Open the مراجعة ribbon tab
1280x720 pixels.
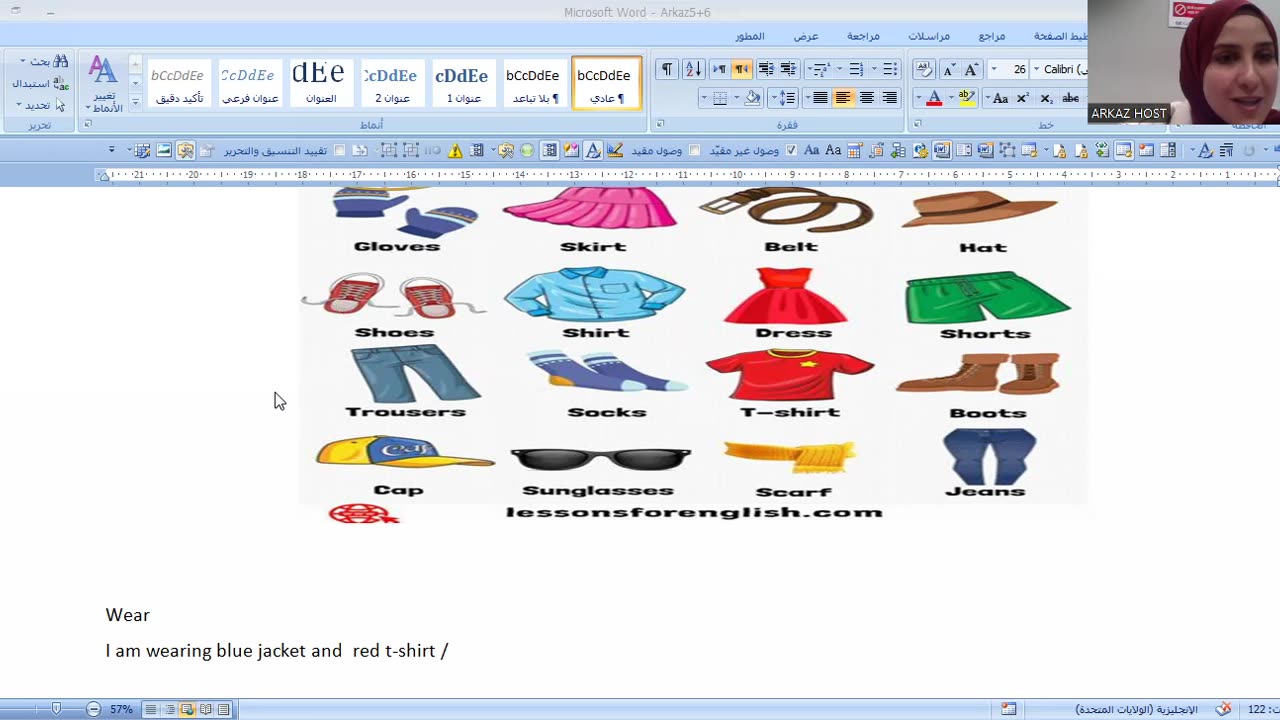(x=863, y=36)
